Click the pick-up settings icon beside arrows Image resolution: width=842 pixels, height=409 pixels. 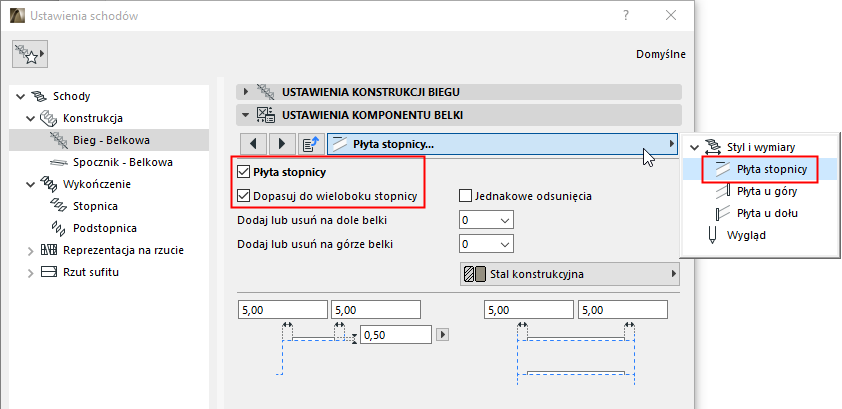[x=311, y=144]
